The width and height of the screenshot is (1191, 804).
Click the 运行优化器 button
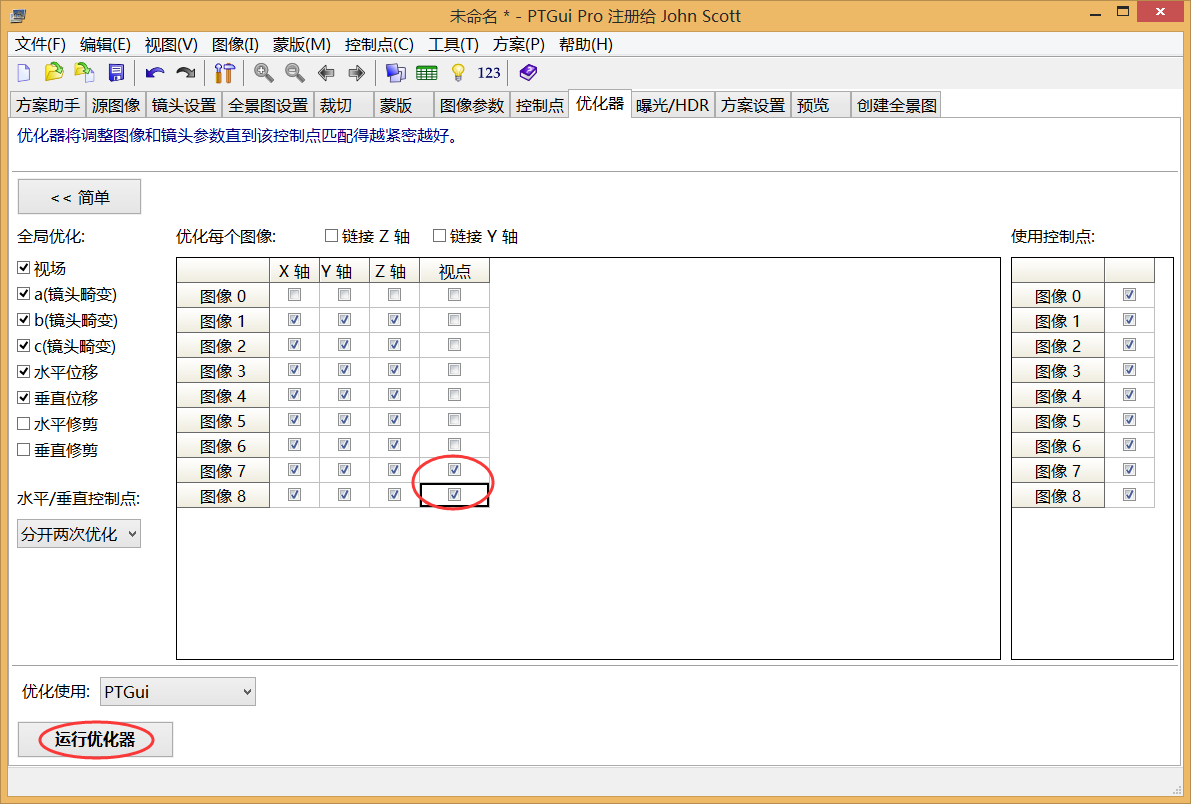[95, 740]
